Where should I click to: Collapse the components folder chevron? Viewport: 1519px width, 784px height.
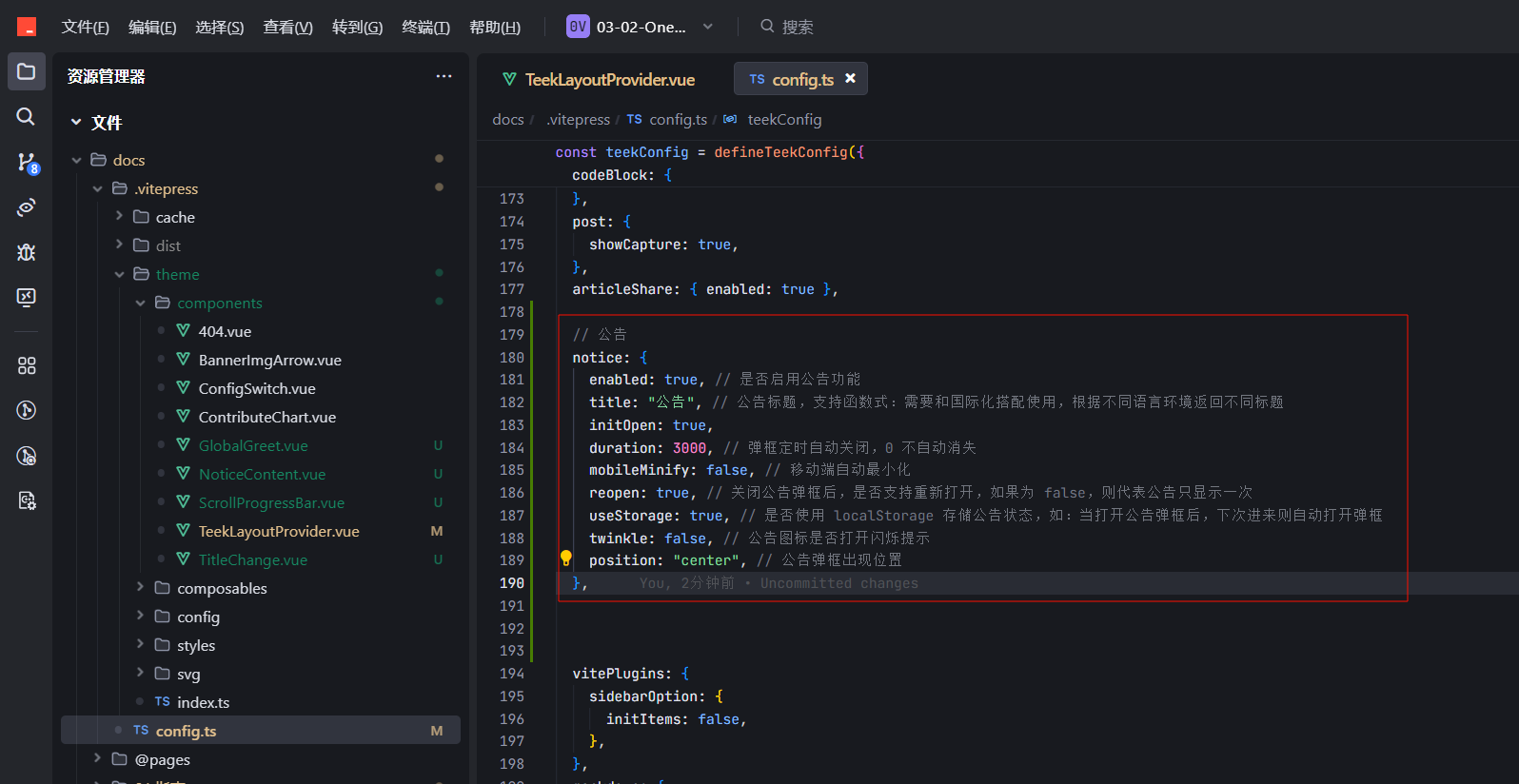point(141,303)
